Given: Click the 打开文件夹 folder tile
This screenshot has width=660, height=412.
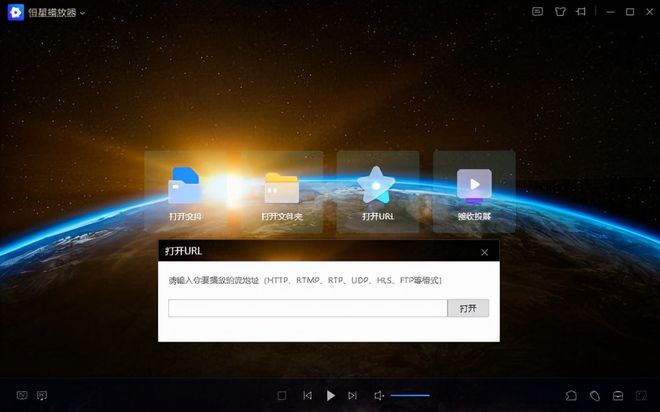Looking at the screenshot, I should click(281, 192).
